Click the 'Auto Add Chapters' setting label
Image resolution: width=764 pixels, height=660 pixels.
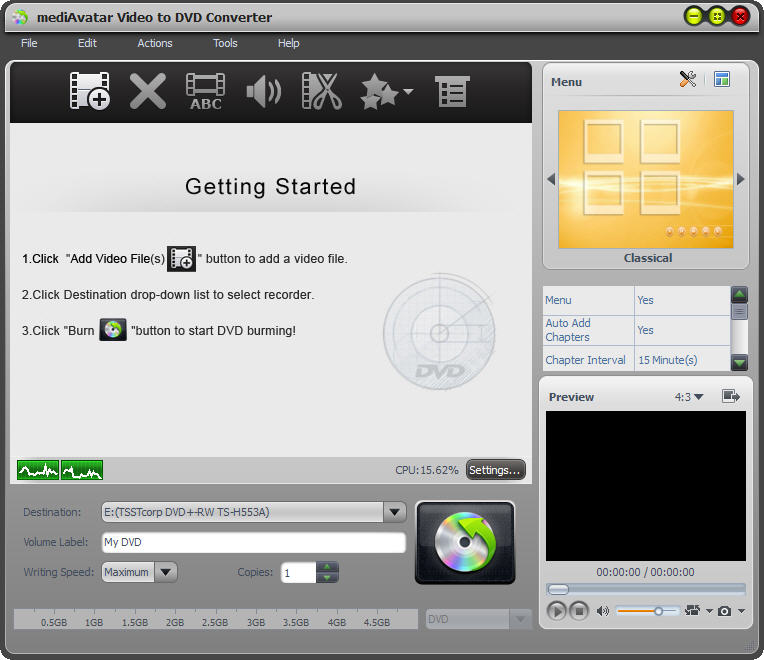[568, 330]
